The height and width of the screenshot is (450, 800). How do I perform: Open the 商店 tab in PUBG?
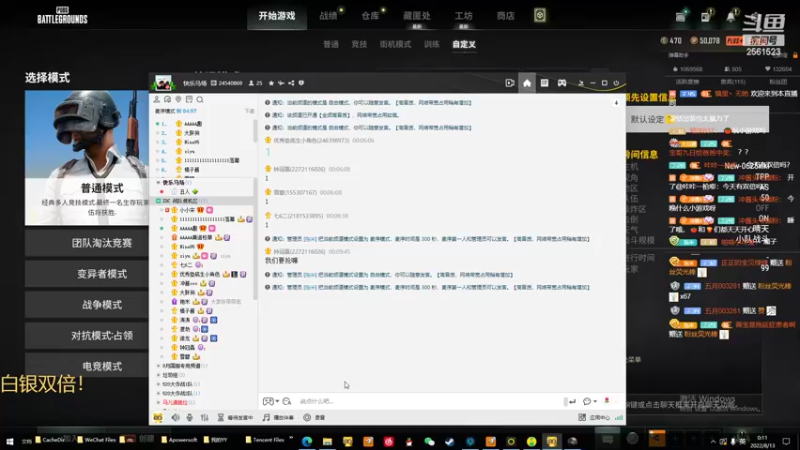505,16
